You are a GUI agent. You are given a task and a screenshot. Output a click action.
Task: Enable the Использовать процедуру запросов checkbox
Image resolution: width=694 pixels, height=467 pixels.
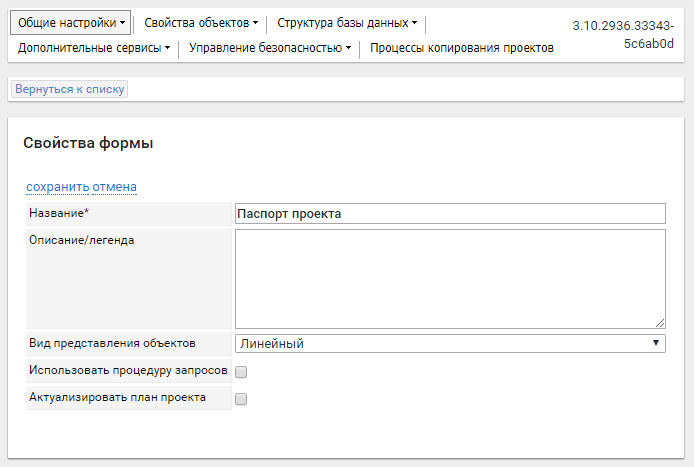241,372
